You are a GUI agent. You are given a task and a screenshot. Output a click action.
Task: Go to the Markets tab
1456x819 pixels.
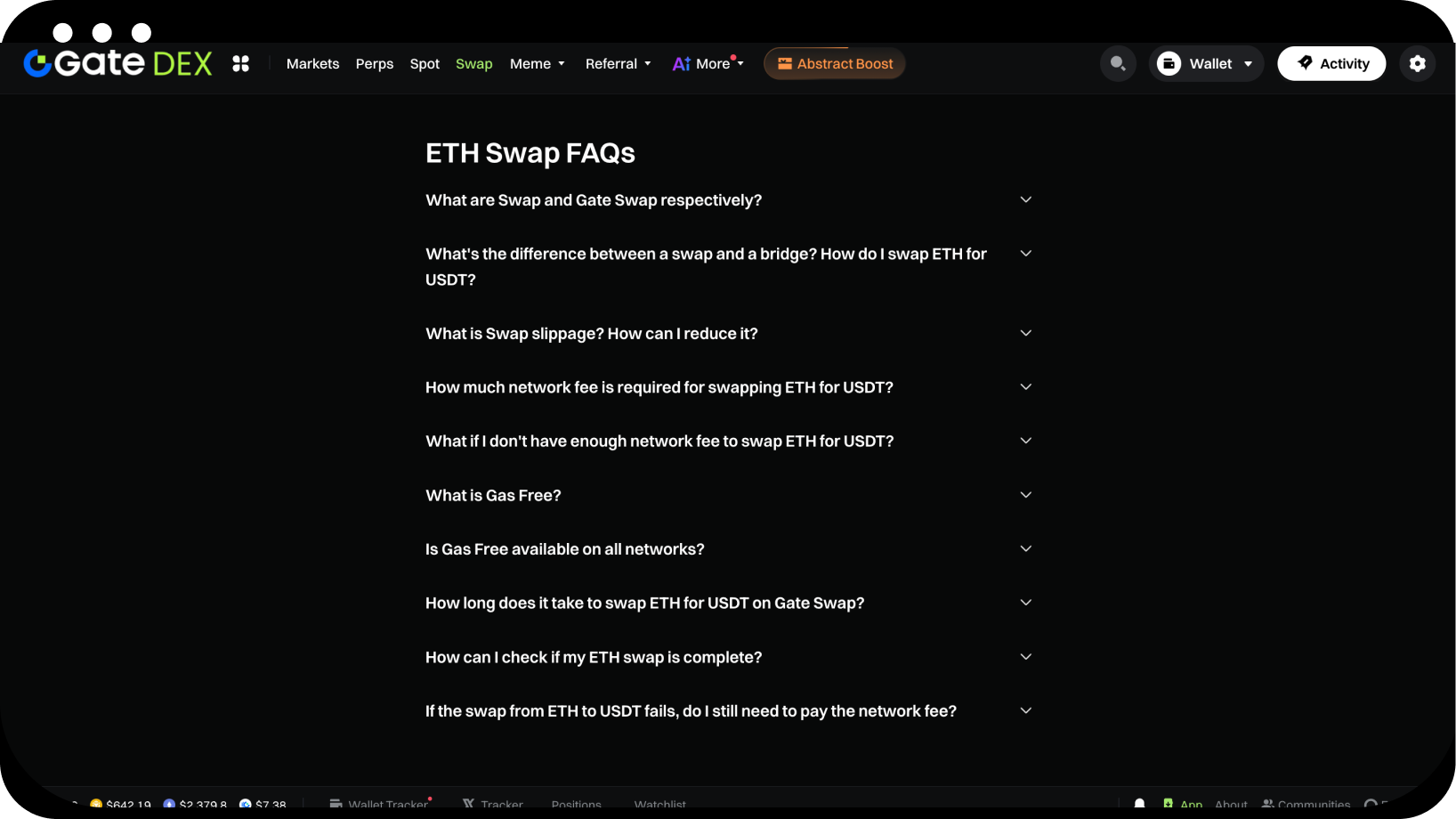[312, 64]
